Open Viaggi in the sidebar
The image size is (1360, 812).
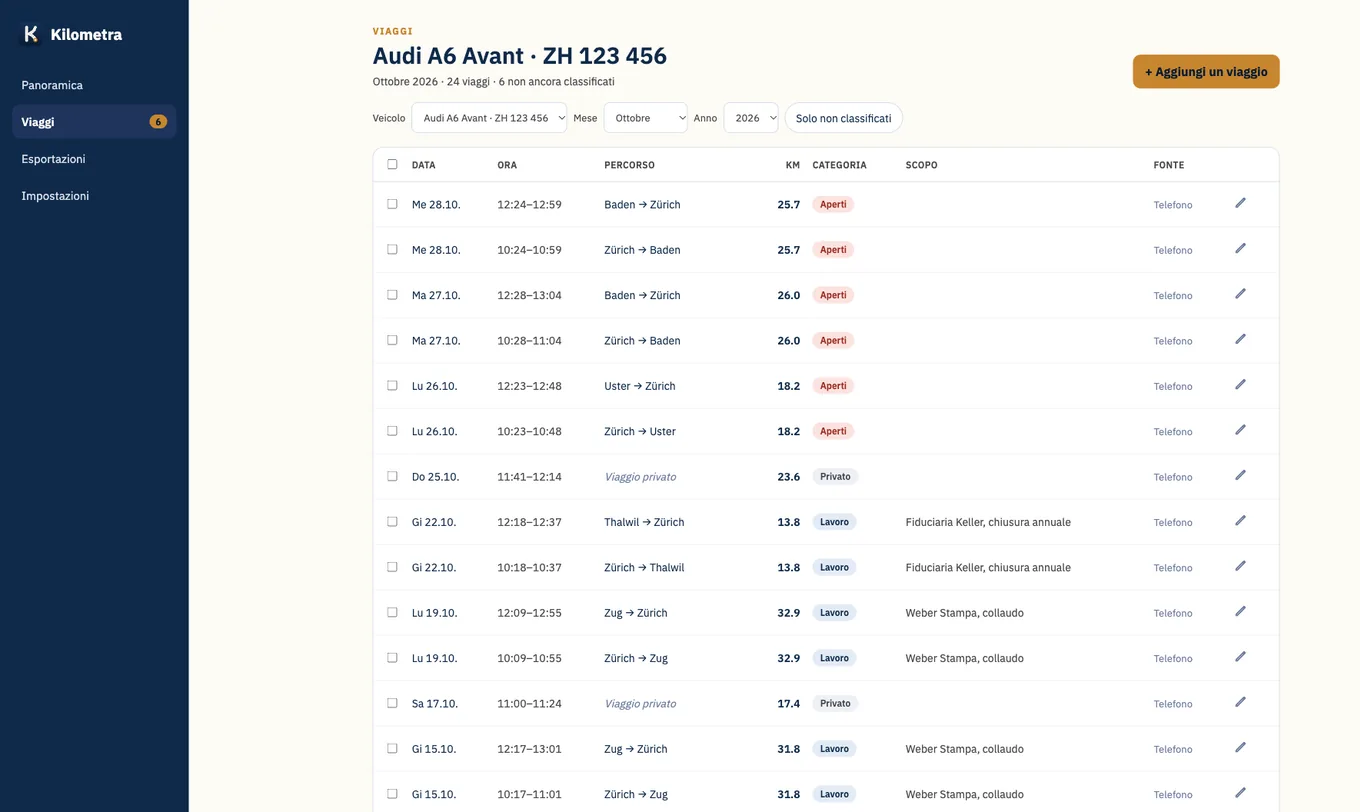tap(94, 122)
